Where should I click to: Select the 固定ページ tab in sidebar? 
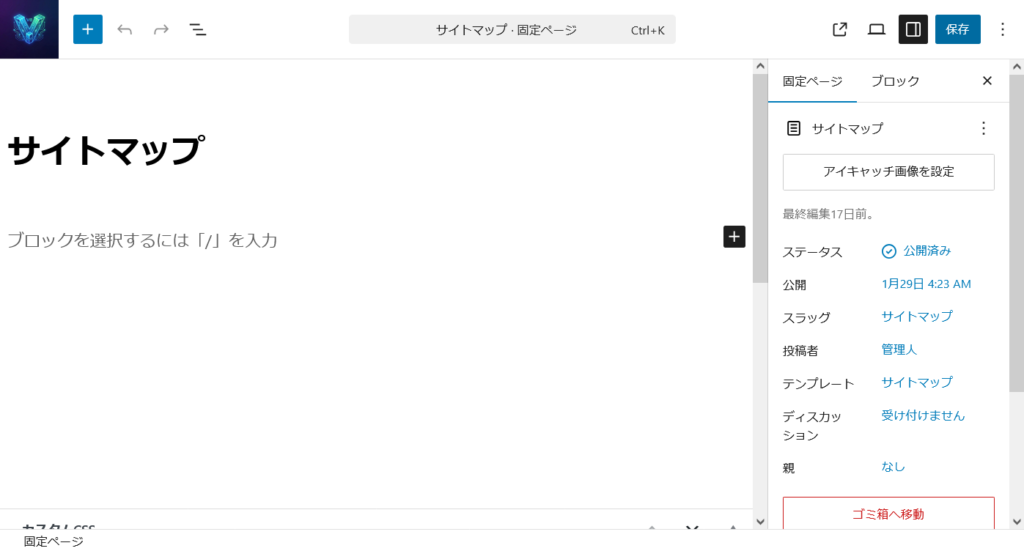pyautogui.click(x=812, y=81)
